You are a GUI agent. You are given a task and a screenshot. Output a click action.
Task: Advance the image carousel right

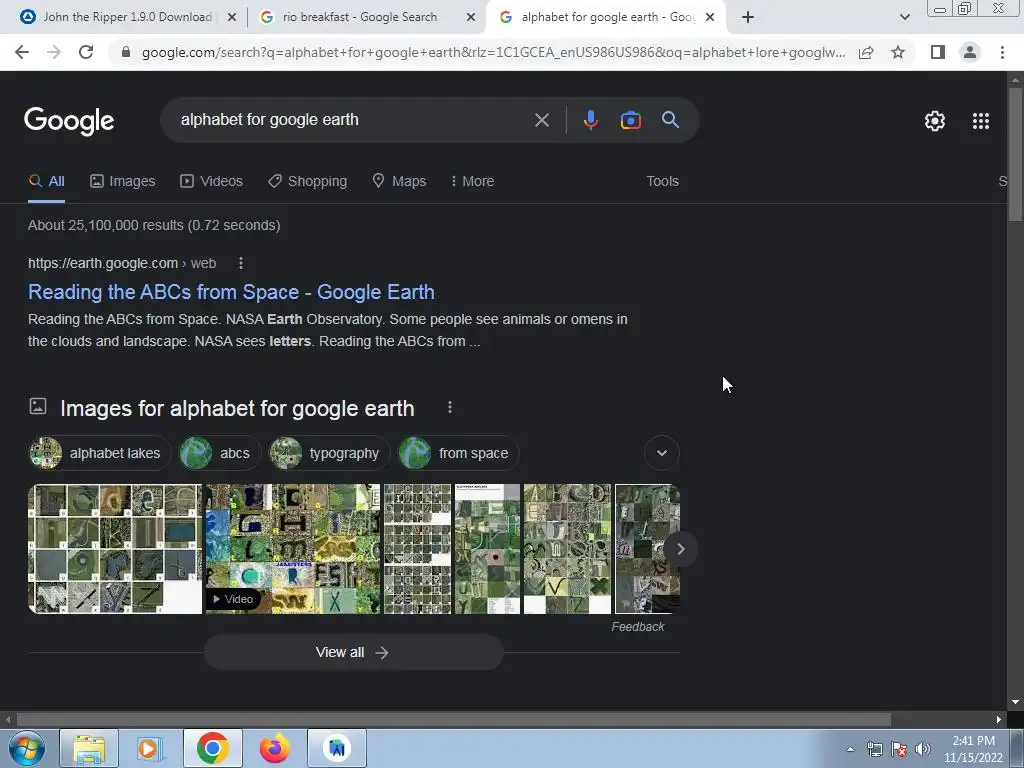[680, 549]
